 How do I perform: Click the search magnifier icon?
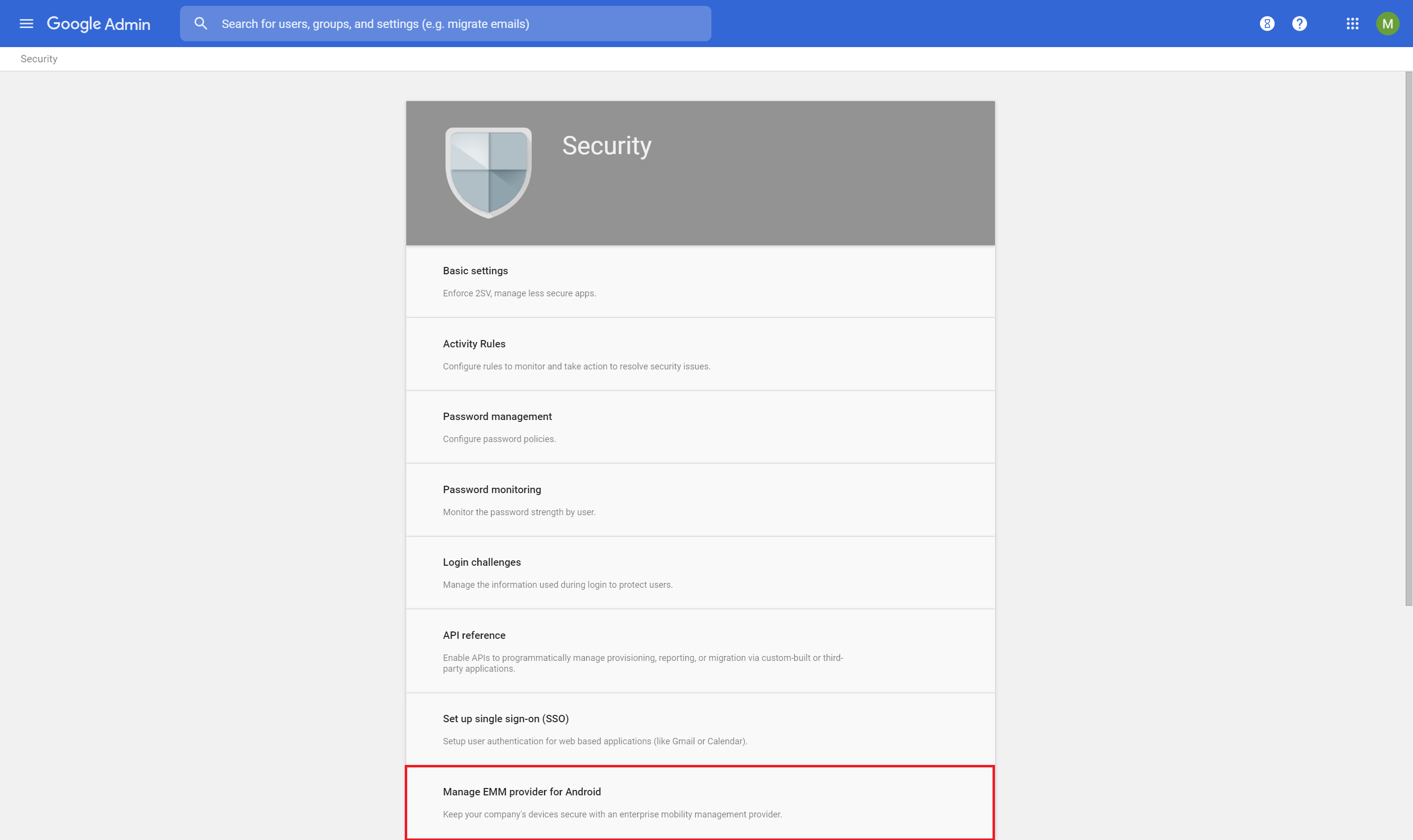tap(200, 24)
